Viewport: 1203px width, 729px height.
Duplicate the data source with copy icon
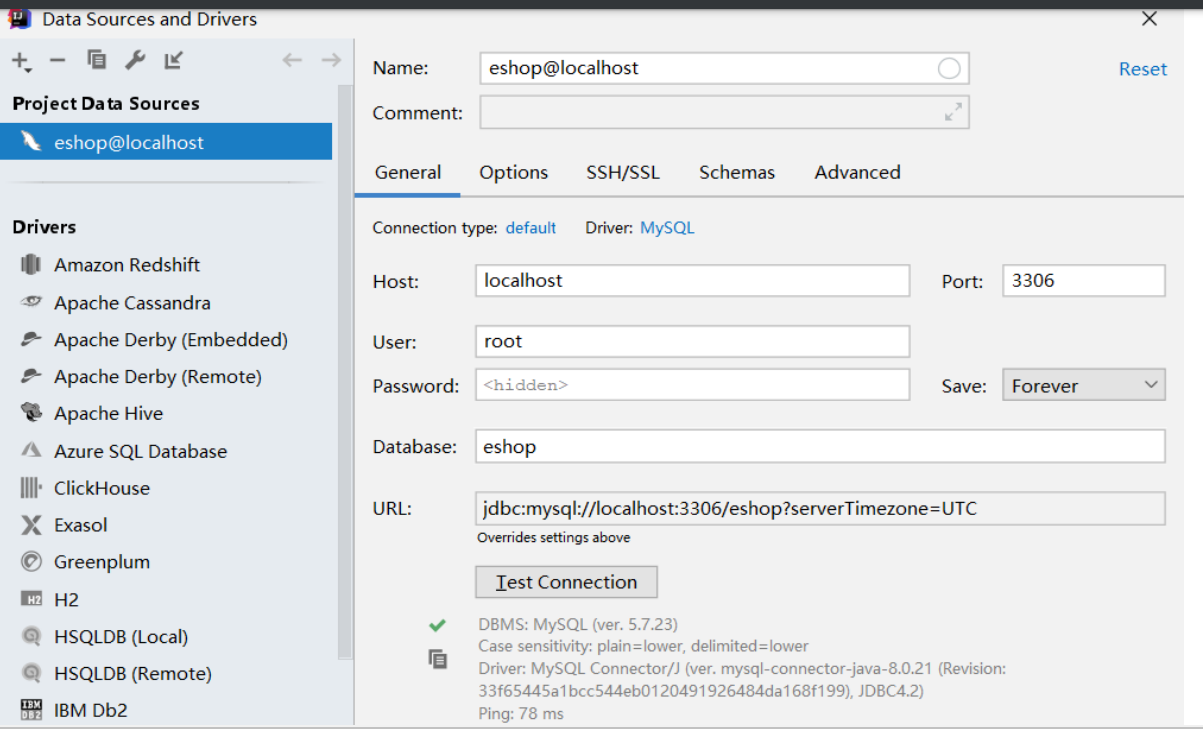[x=96, y=60]
